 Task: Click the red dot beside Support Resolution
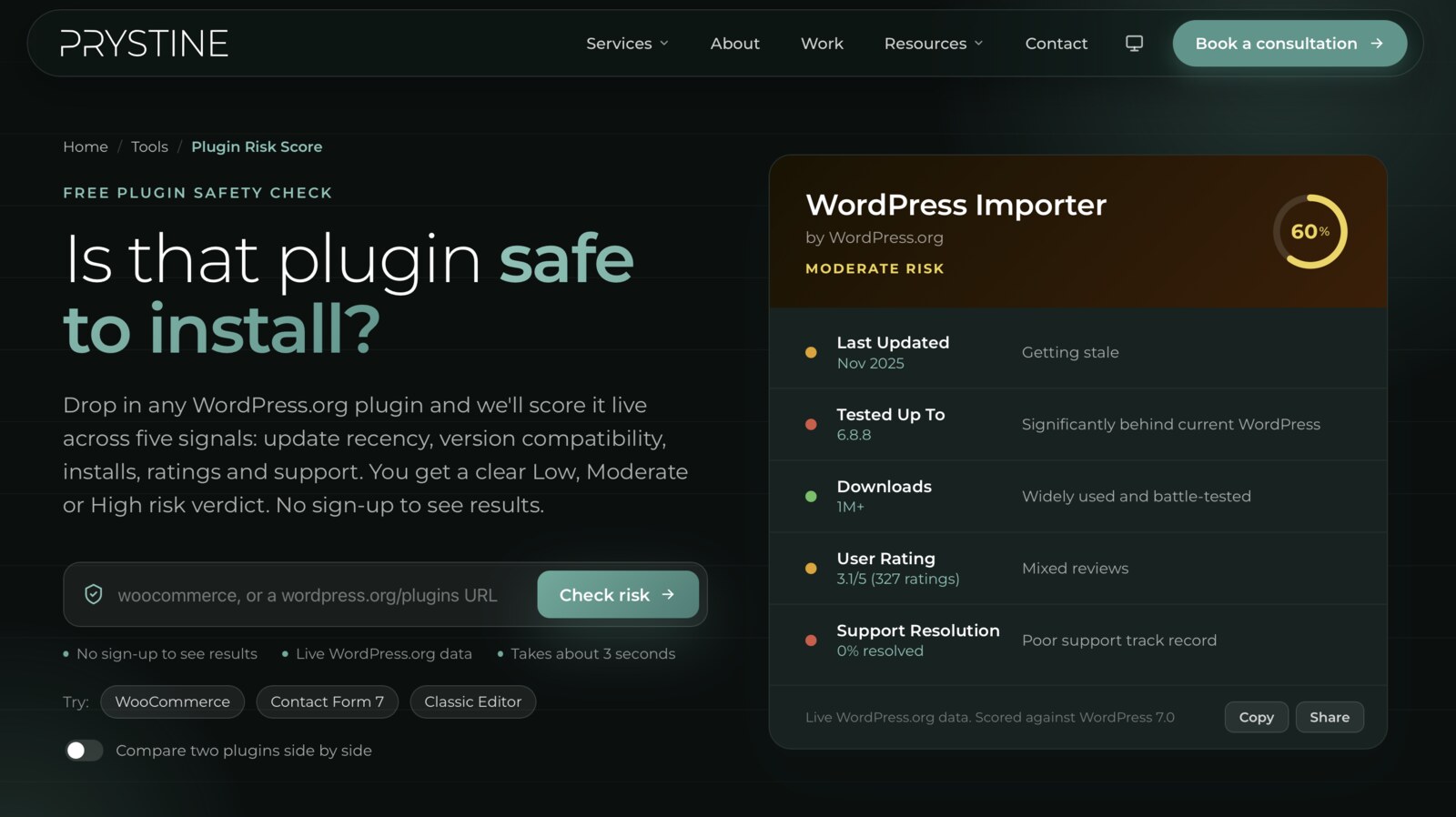(811, 640)
